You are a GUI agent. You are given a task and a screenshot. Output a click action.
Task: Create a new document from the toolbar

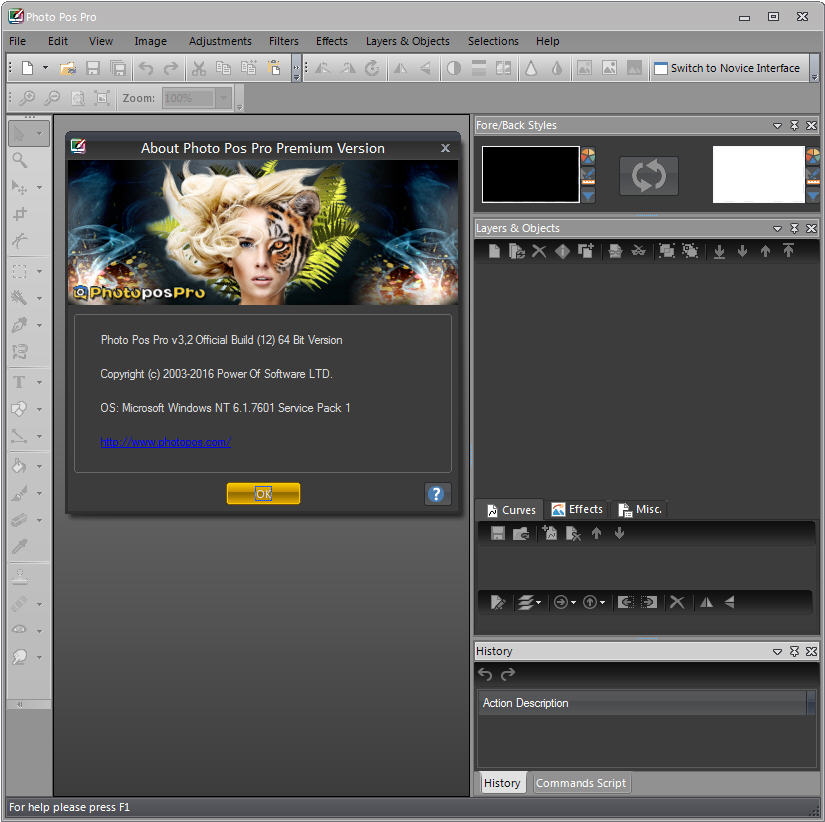tap(27, 68)
